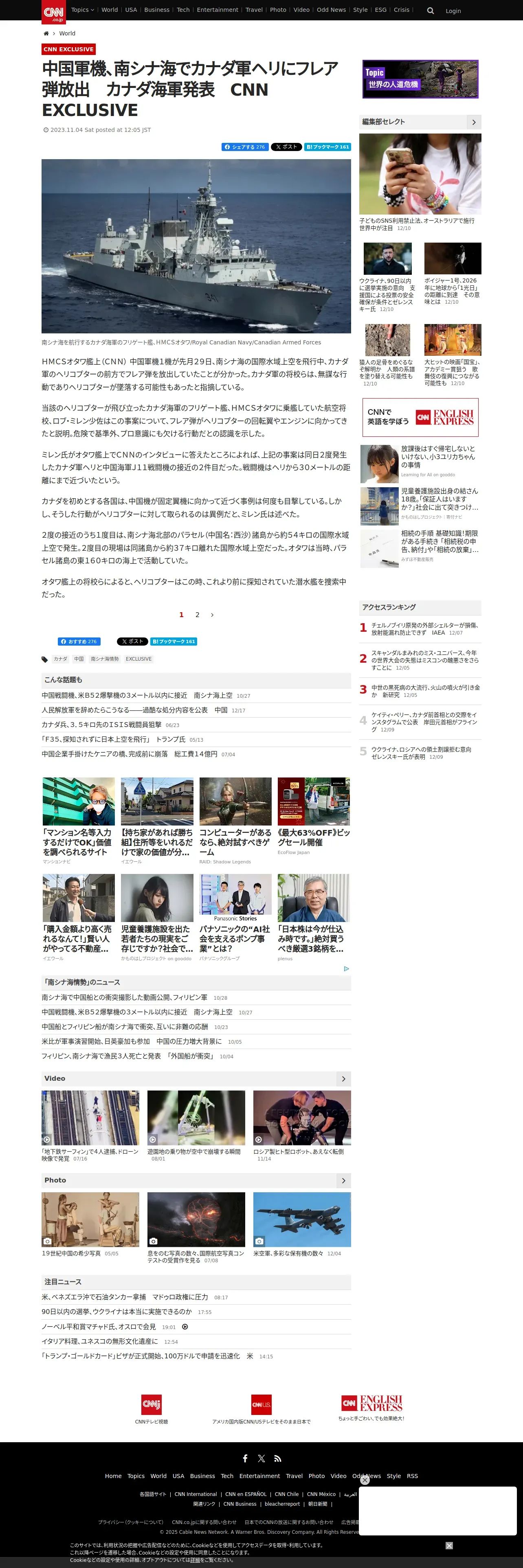The width and height of the screenshot is (523, 1568).
Task: Dismiss the cookie notice banner
Action: [x=449, y=1546]
